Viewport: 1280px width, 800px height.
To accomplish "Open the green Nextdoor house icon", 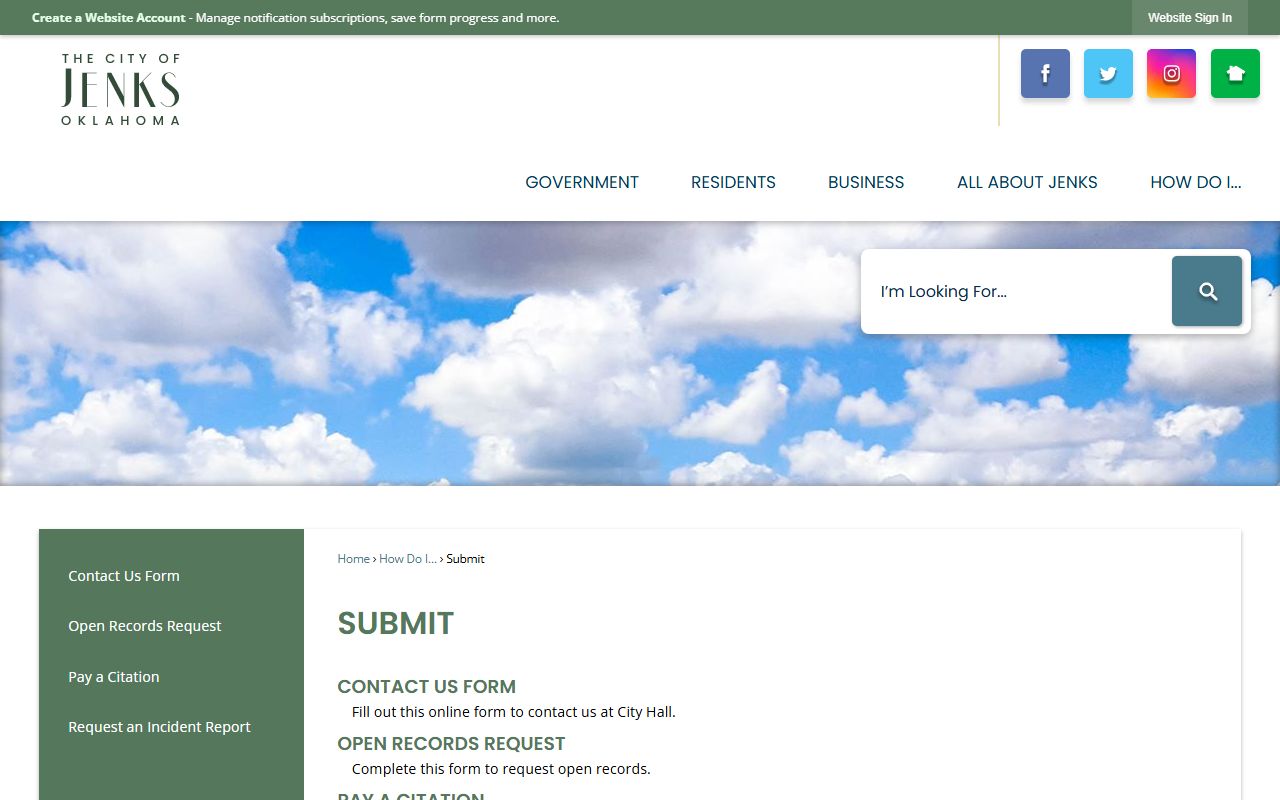I will click(1235, 73).
